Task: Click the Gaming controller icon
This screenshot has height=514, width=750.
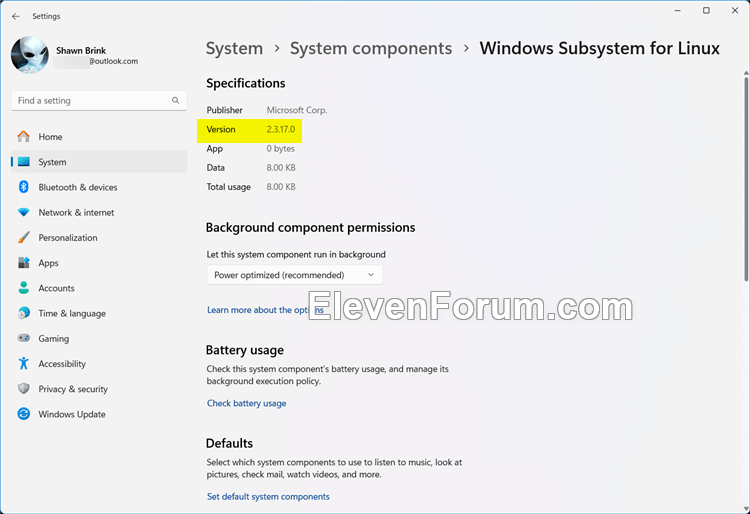Action: tap(23, 338)
